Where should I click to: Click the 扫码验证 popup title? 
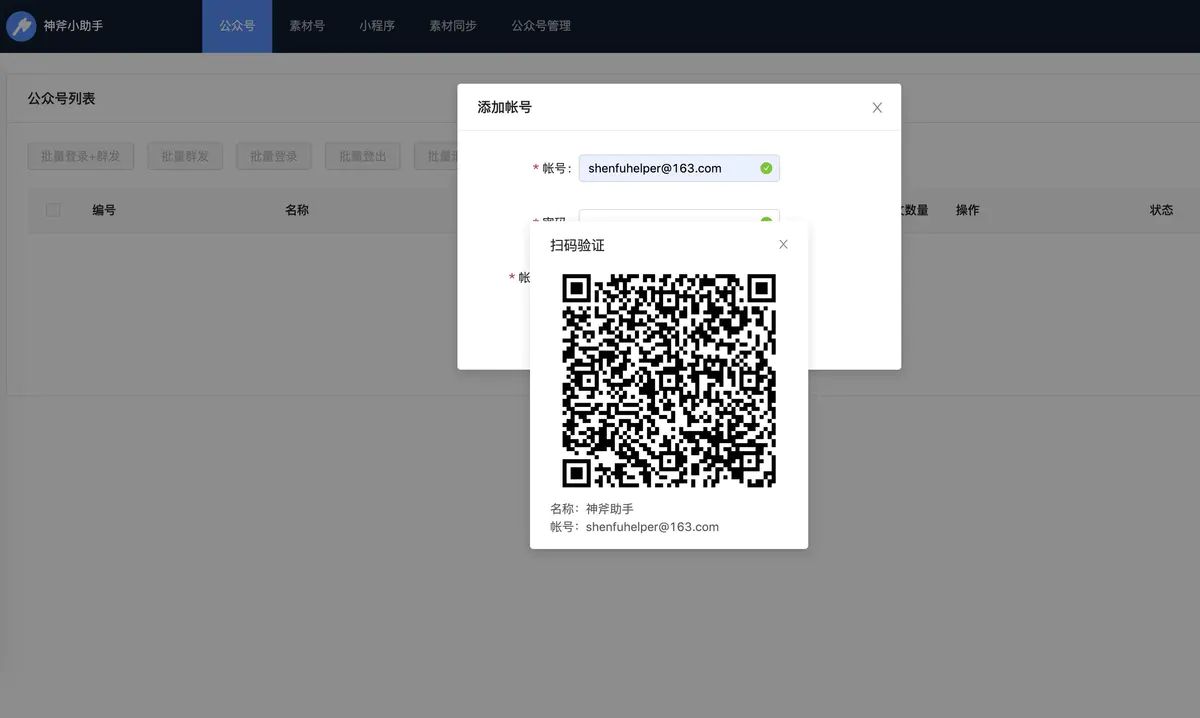577,245
